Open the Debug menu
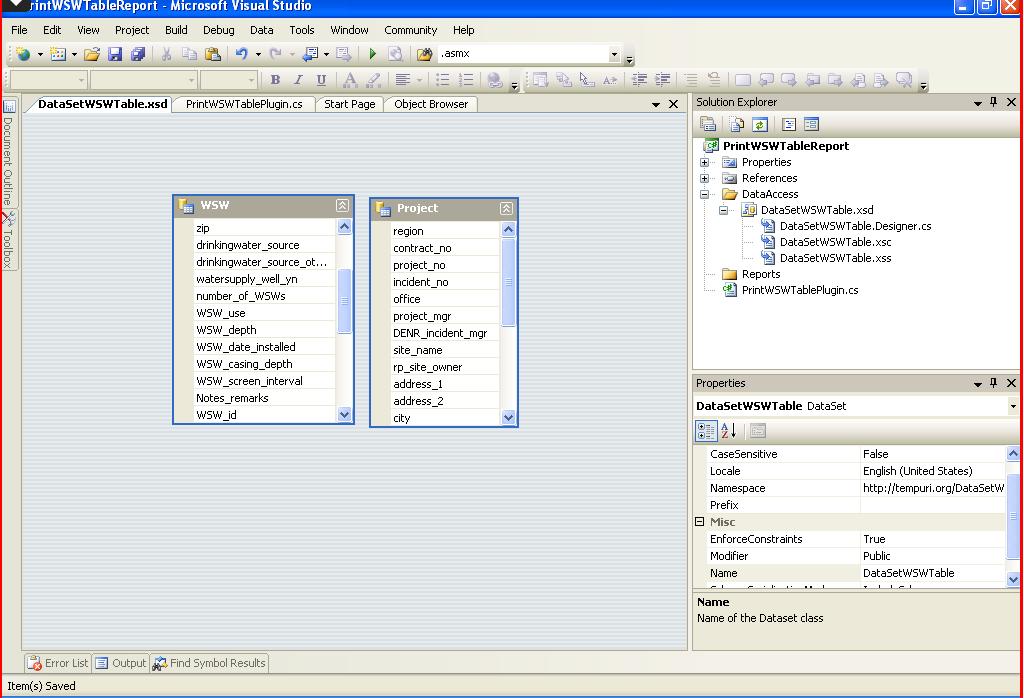The image size is (1024, 698). (x=219, y=30)
